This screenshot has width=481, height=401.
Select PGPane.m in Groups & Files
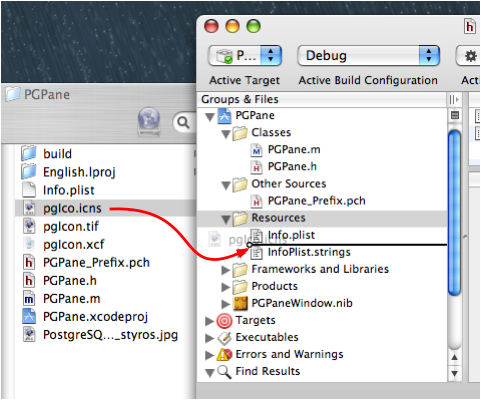coord(294,150)
